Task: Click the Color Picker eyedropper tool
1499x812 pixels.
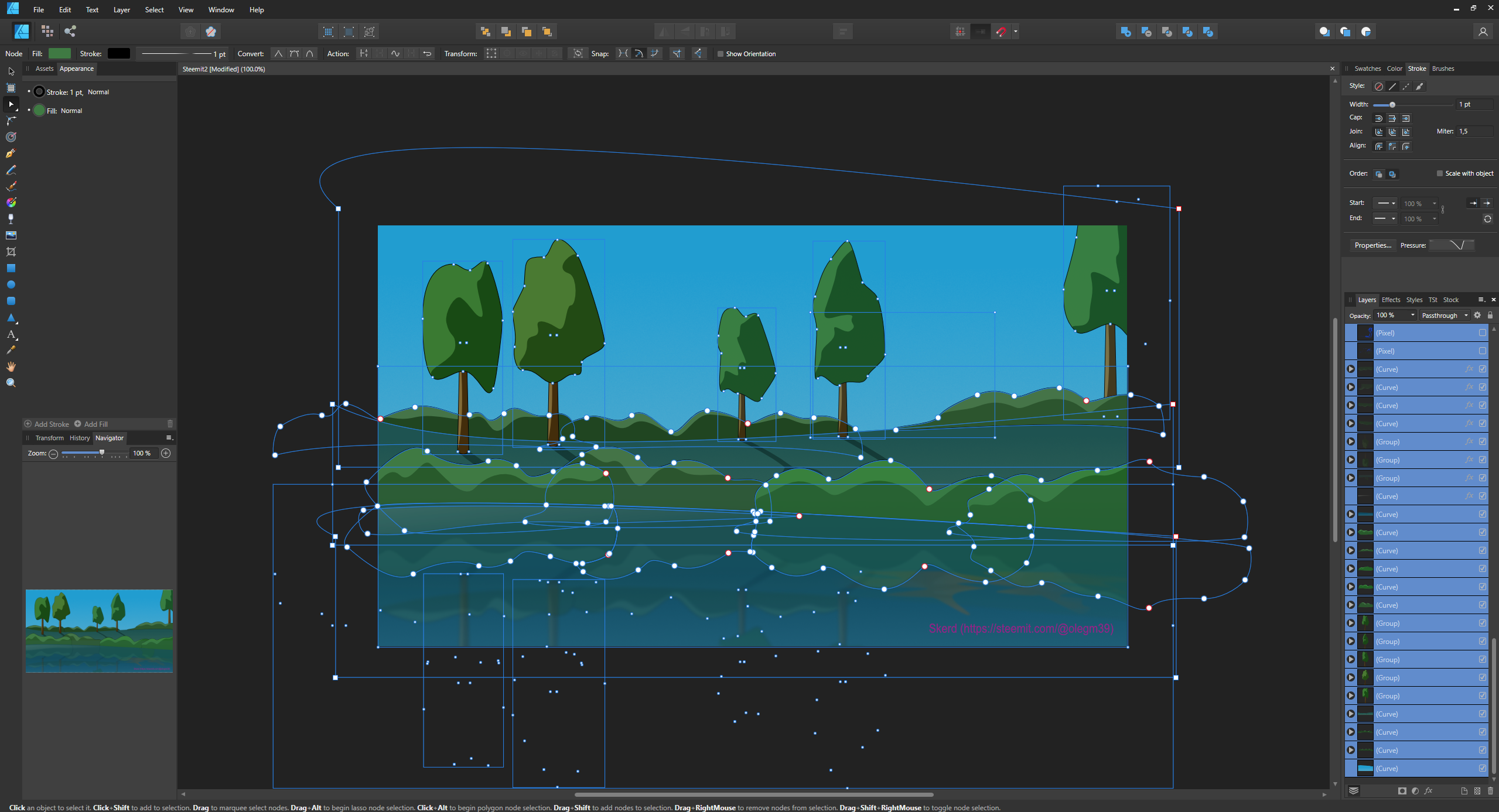Action: [x=11, y=350]
